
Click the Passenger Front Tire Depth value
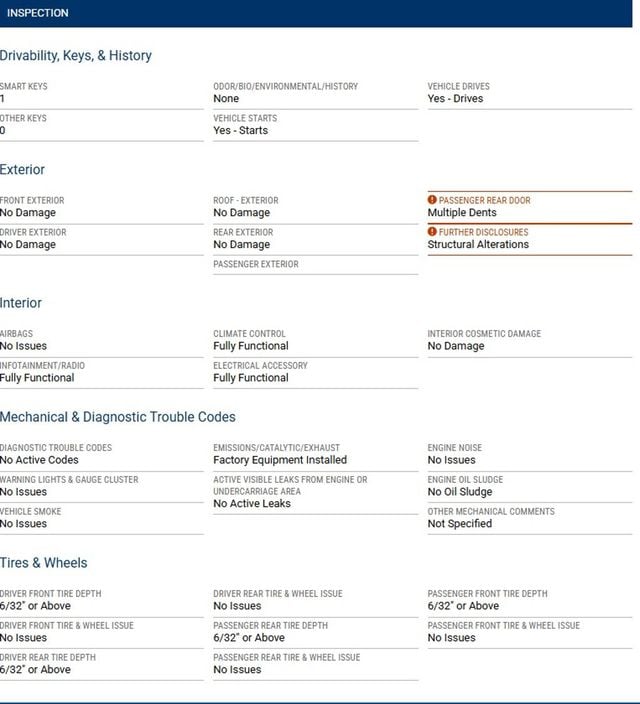click(463, 606)
